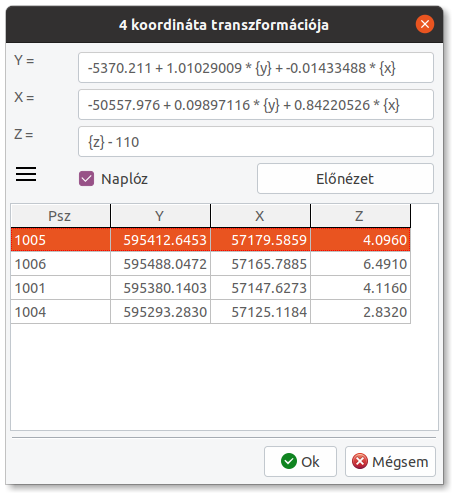This screenshot has width=453, height=494.
Task: Close the transformation dialog window
Action: (425, 24)
